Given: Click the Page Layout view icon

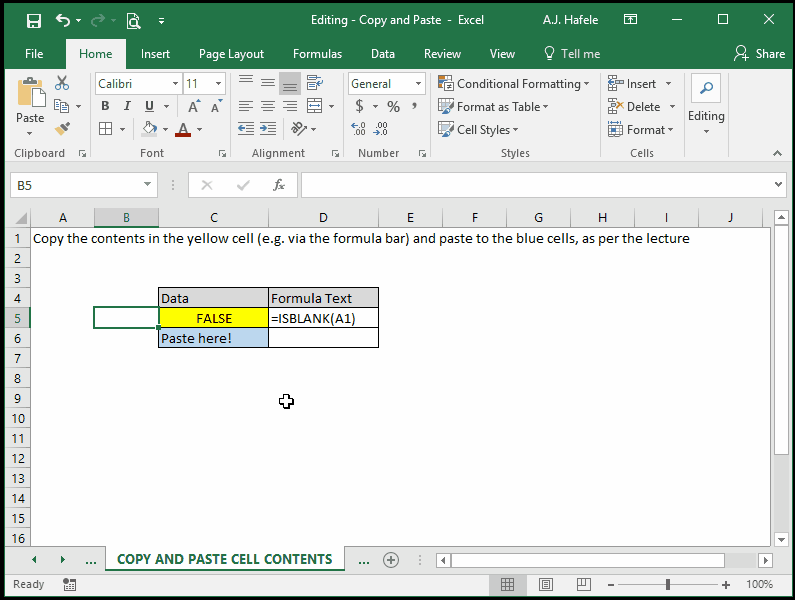Looking at the screenshot, I should [x=546, y=584].
